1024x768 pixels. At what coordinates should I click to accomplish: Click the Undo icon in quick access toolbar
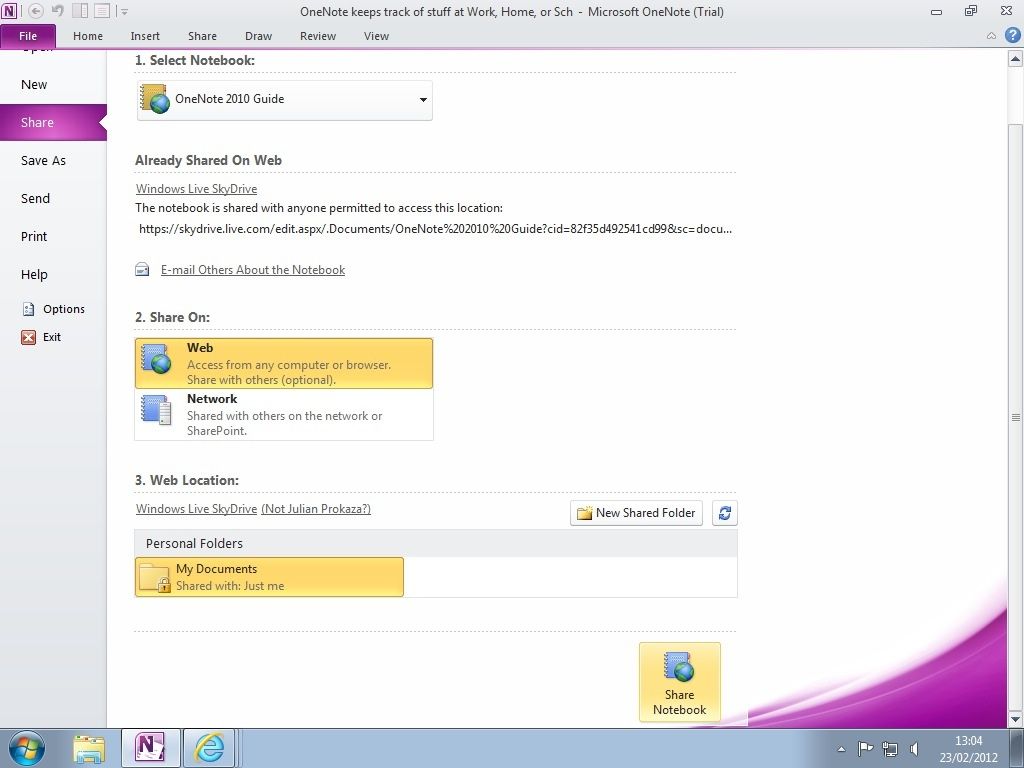tap(57, 11)
